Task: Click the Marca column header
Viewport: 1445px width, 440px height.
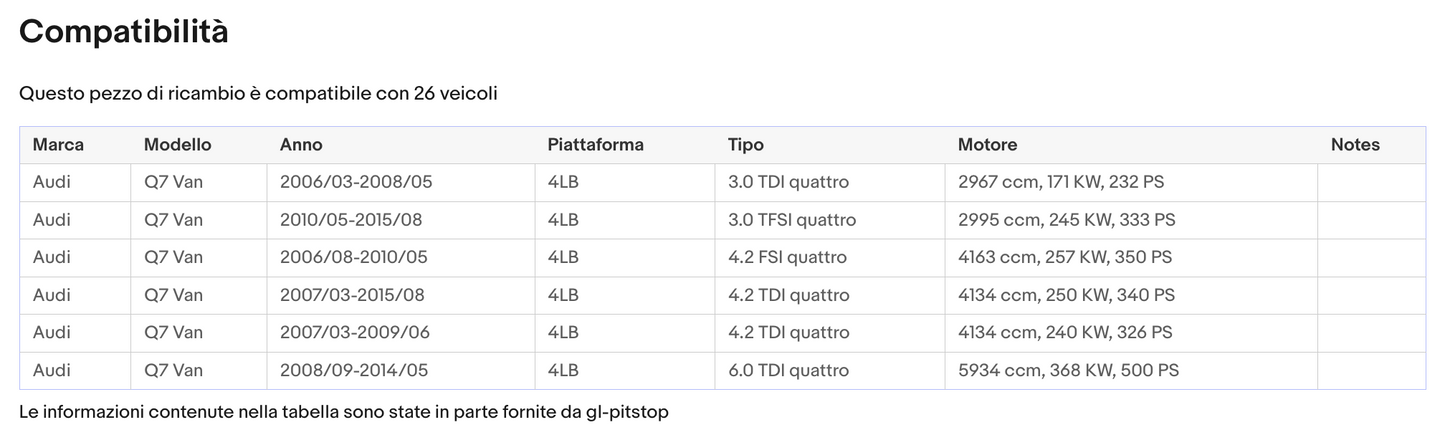Action: click(58, 145)
